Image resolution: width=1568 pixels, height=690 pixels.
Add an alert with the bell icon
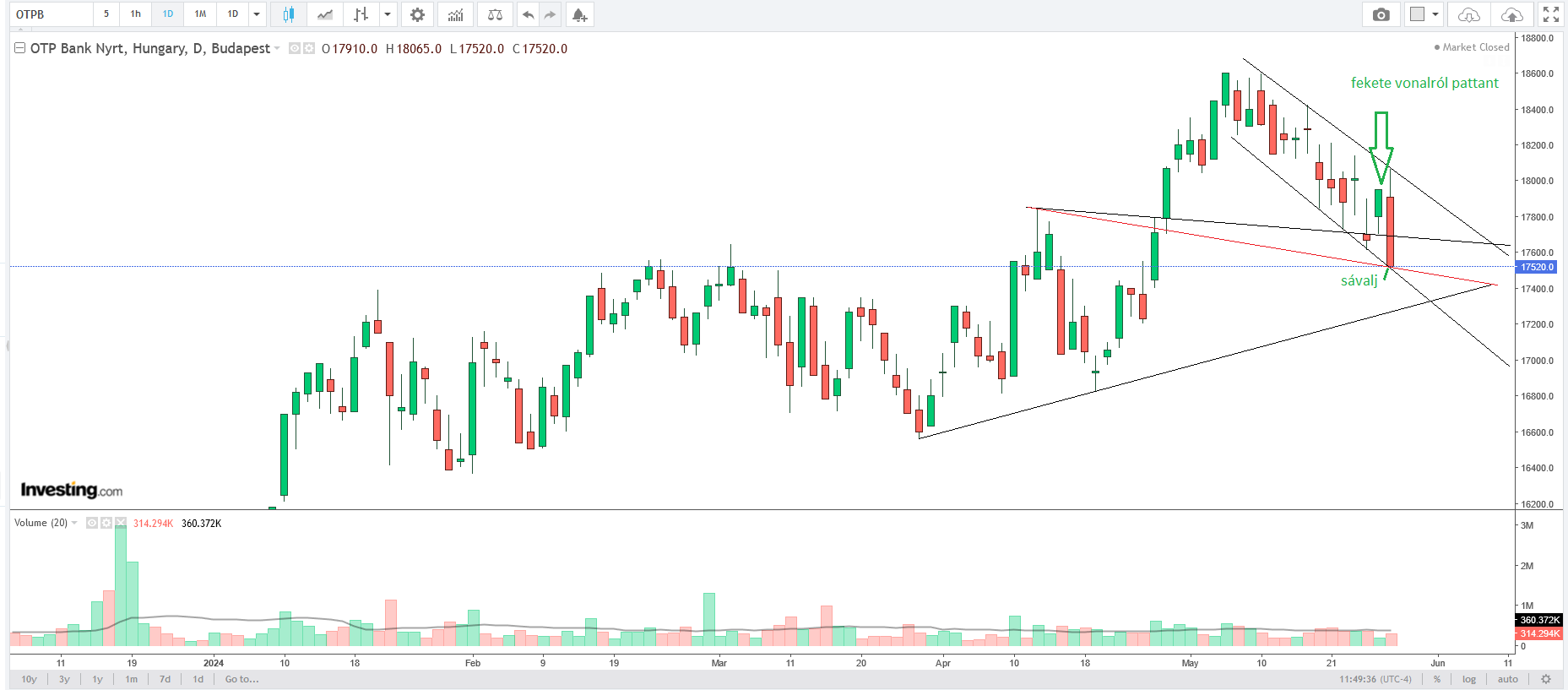point(579,14)
